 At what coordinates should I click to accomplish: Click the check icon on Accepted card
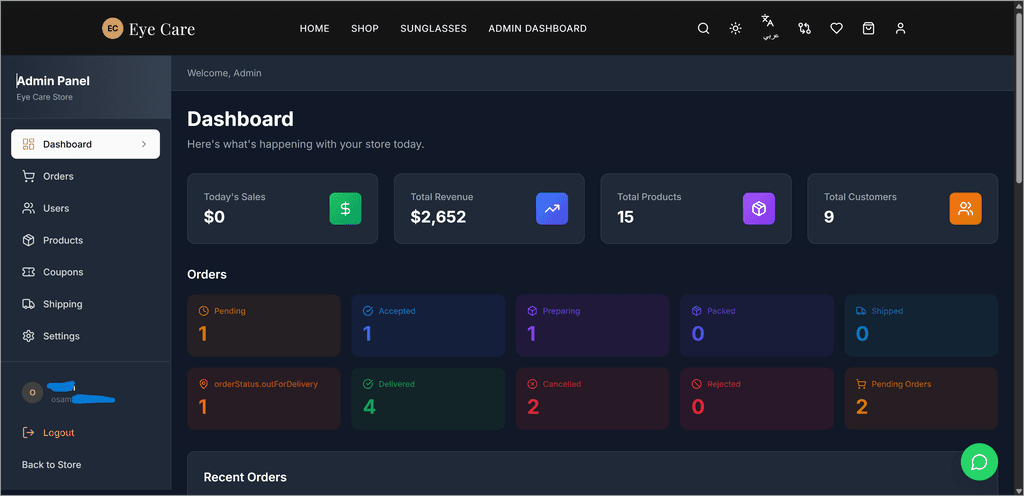tap(368, 311)
